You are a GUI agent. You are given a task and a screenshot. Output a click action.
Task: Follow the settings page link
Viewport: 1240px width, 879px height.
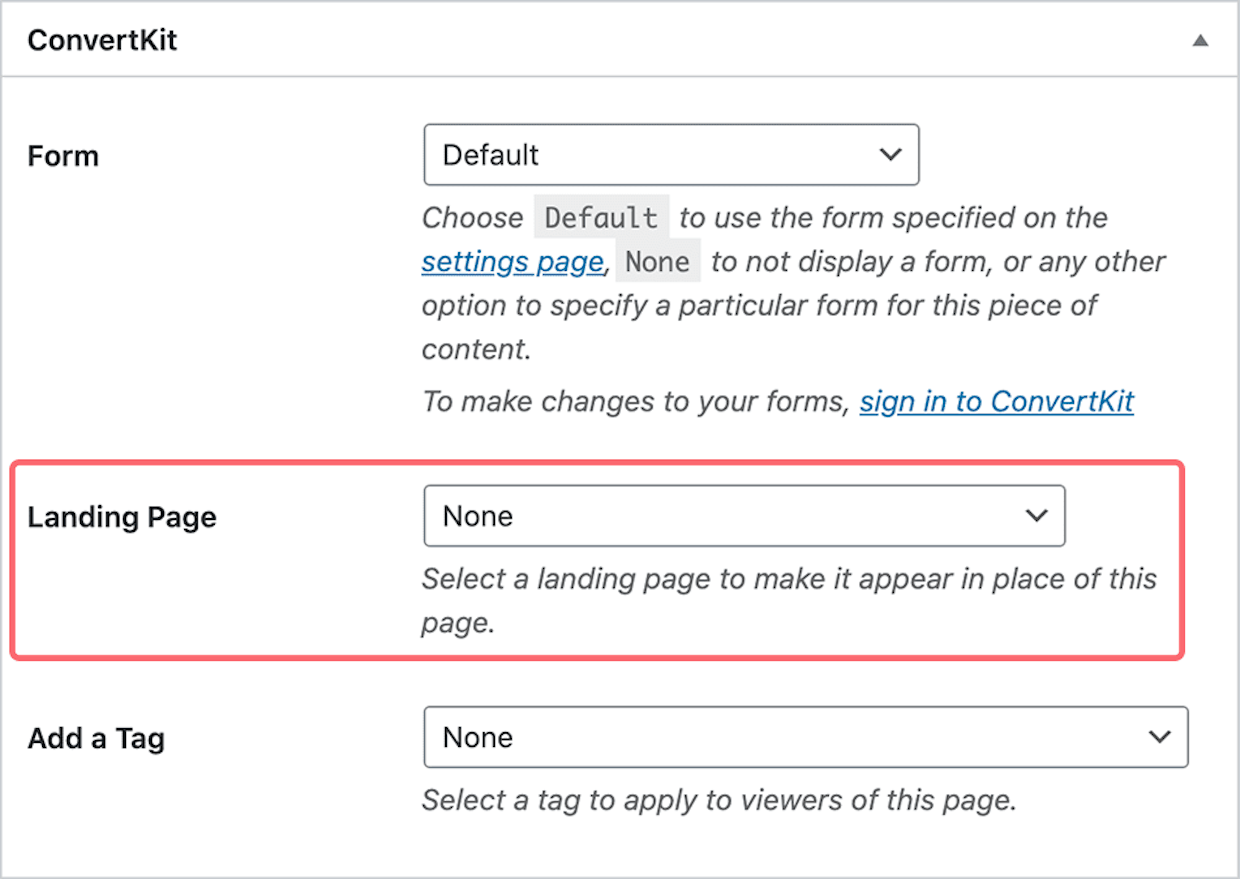click(512, 262)
